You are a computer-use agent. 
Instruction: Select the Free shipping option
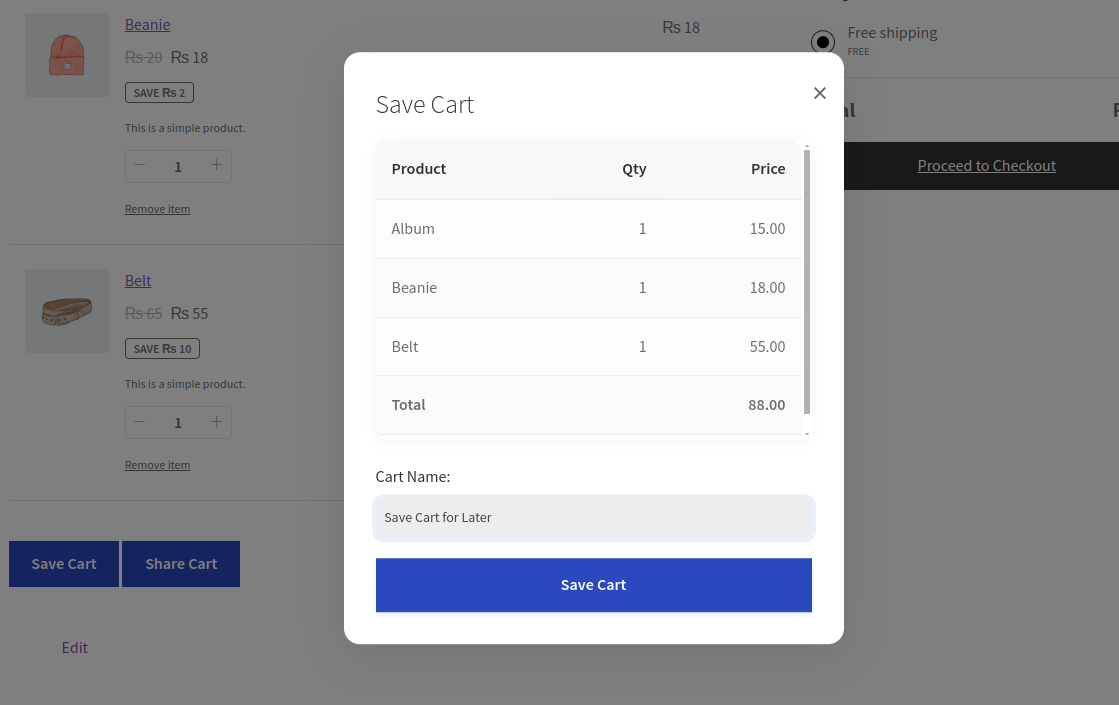tap(822, 42)
